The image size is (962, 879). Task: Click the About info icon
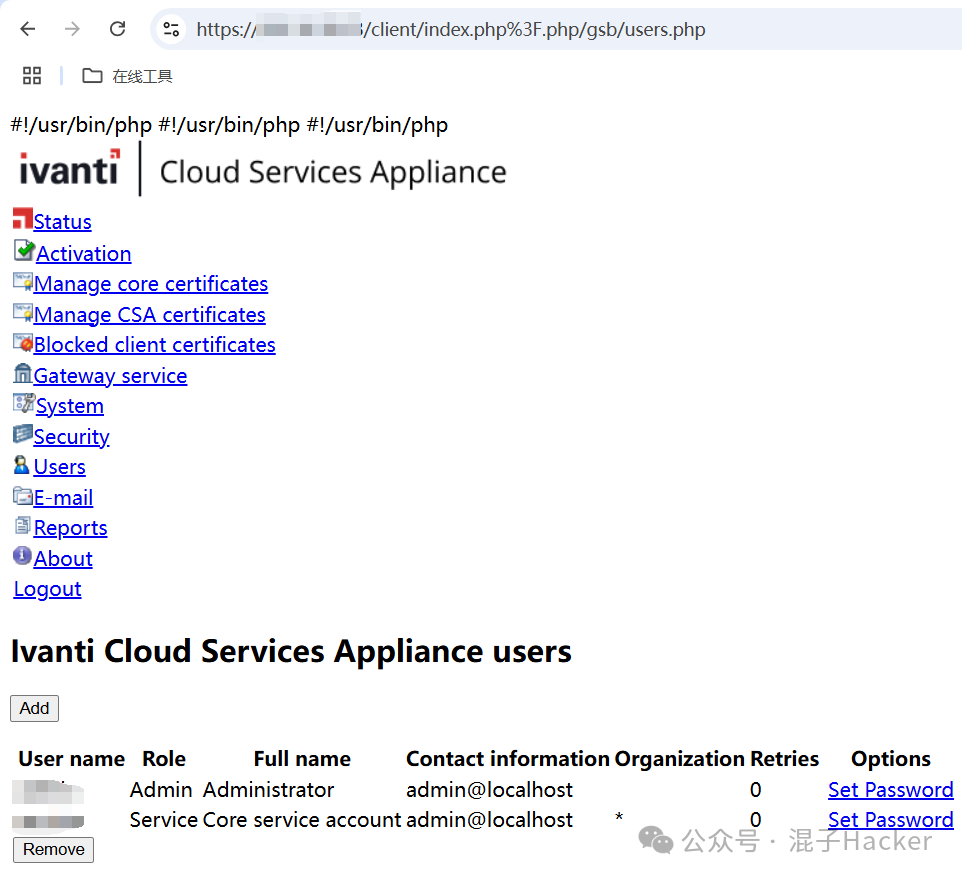[22, 556]
